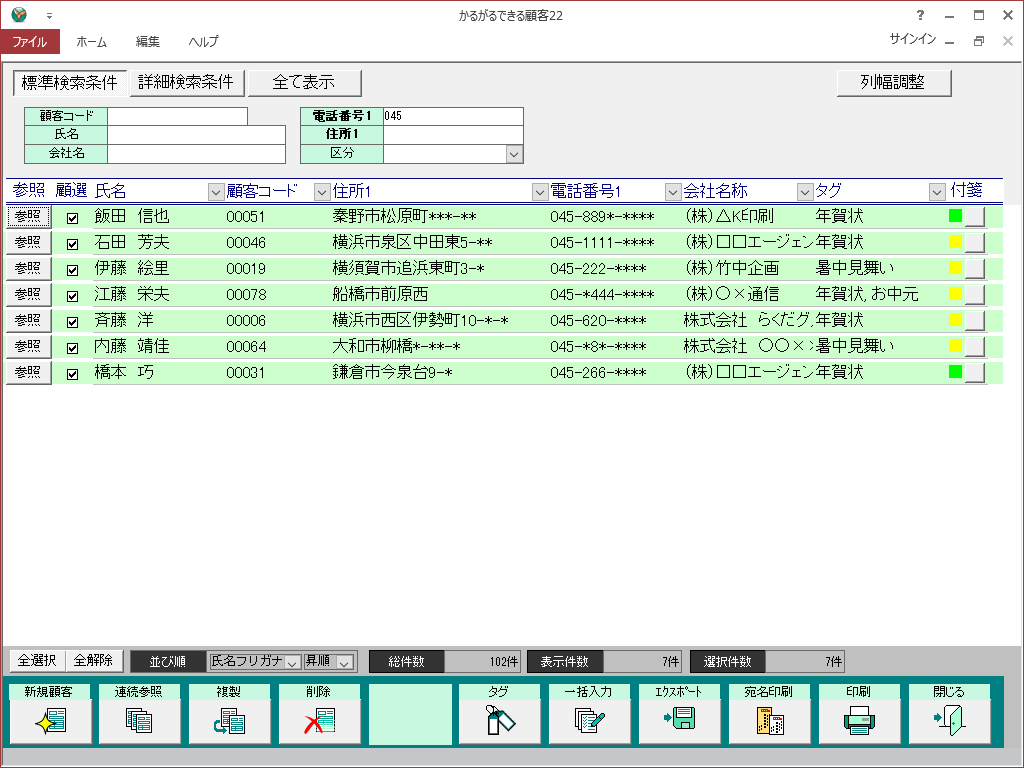1024x768 pixels.
Task: Open the 宛名印刷 address printing icon
Action: pyautogui.click(x=770, y=721)
